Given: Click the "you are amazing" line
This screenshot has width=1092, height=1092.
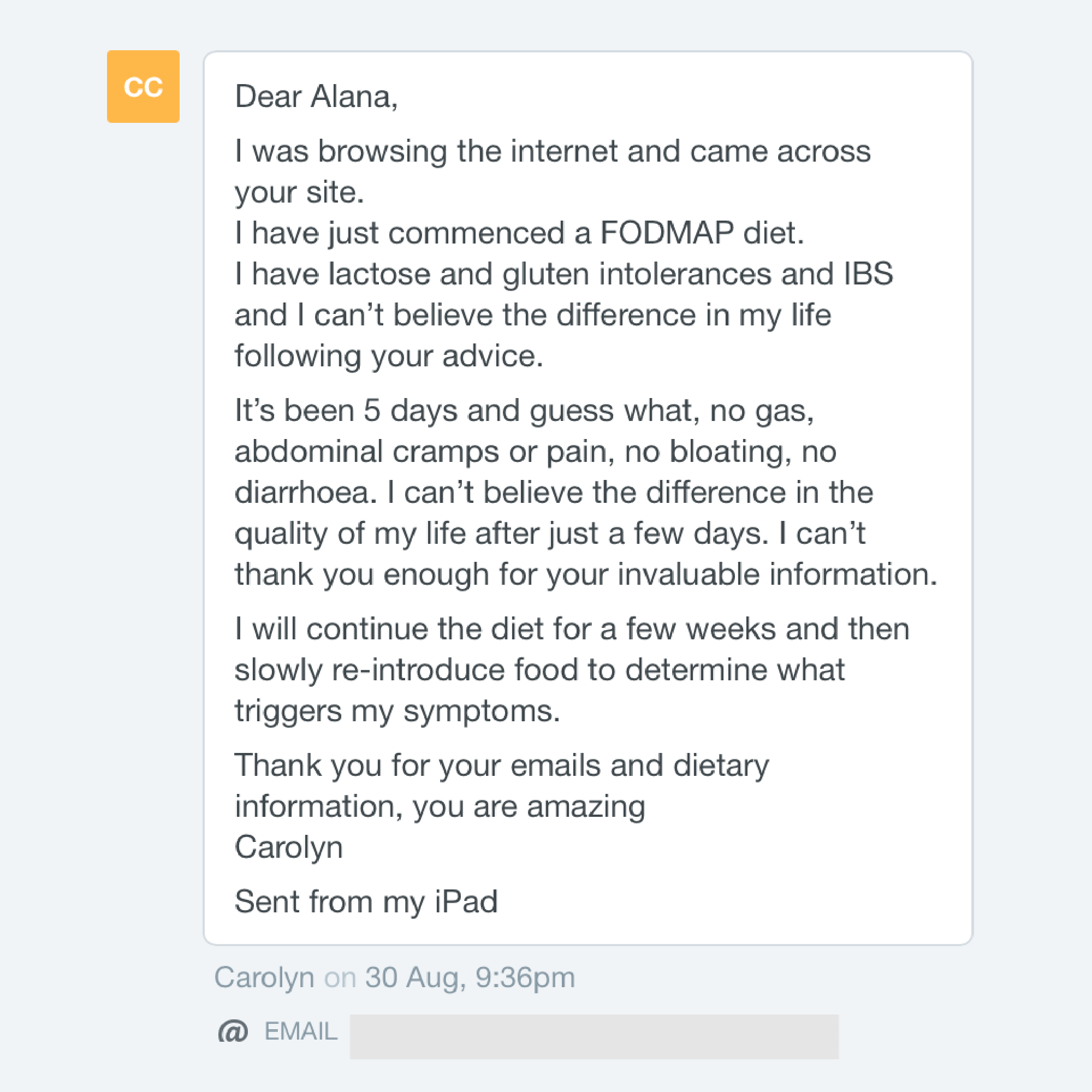Looking at the screenshot, I should click(x=440, y=806).
